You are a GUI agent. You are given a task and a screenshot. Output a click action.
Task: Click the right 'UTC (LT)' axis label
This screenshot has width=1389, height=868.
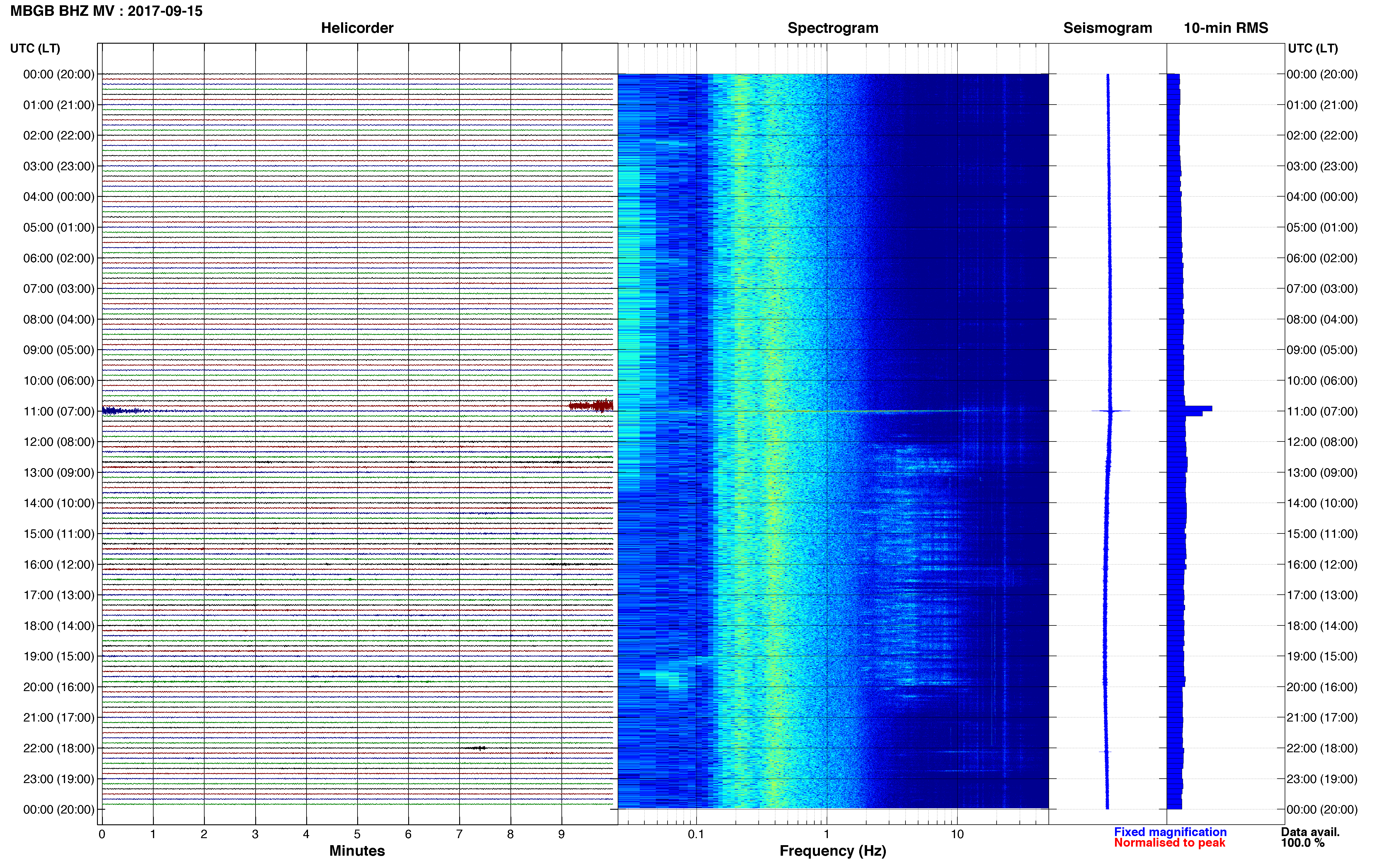click(1313, 48)
